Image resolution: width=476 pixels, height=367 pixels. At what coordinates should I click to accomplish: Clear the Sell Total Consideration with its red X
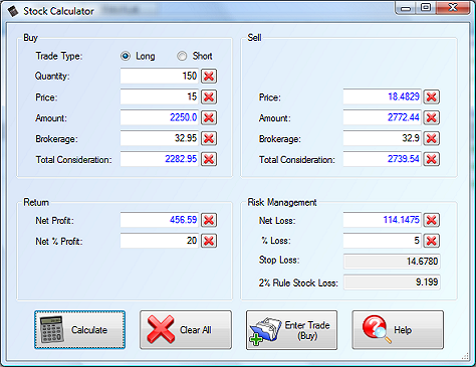(432, 159)
